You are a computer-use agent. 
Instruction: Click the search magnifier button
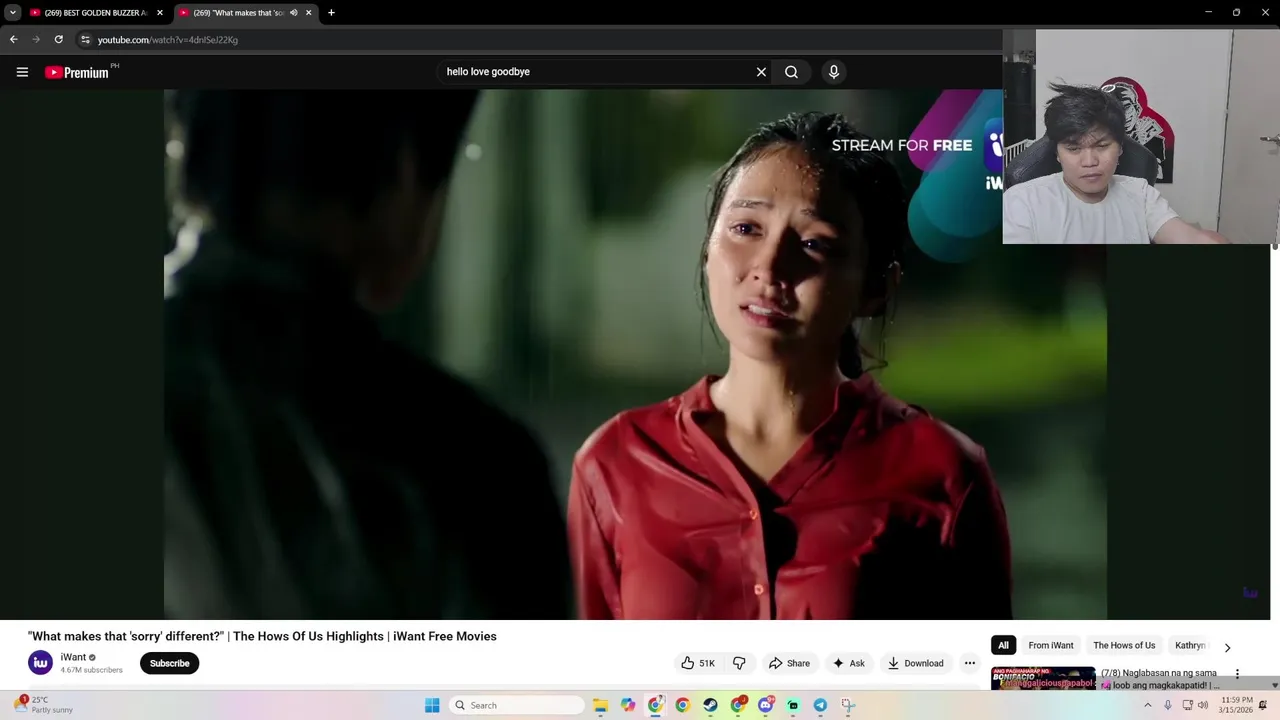click(791, 72)
